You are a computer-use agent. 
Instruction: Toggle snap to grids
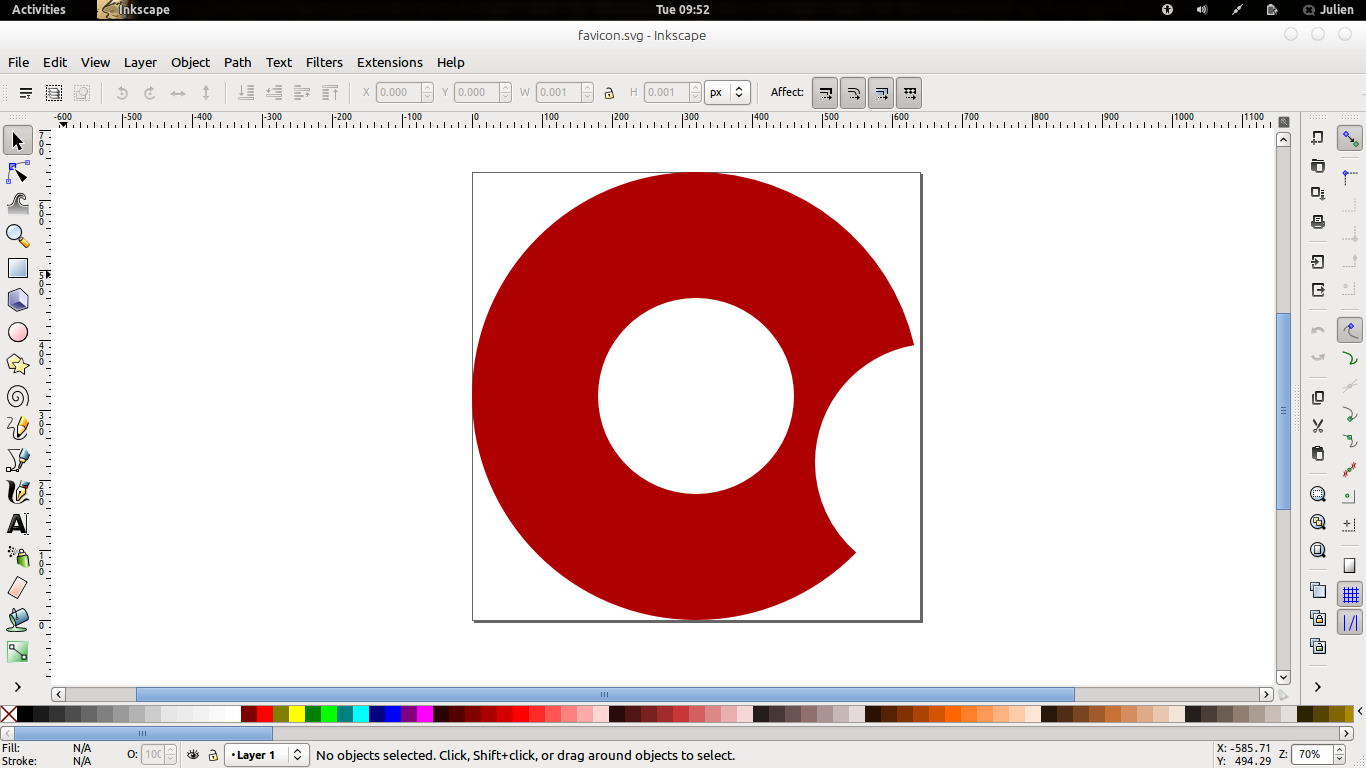point(1350,595)
